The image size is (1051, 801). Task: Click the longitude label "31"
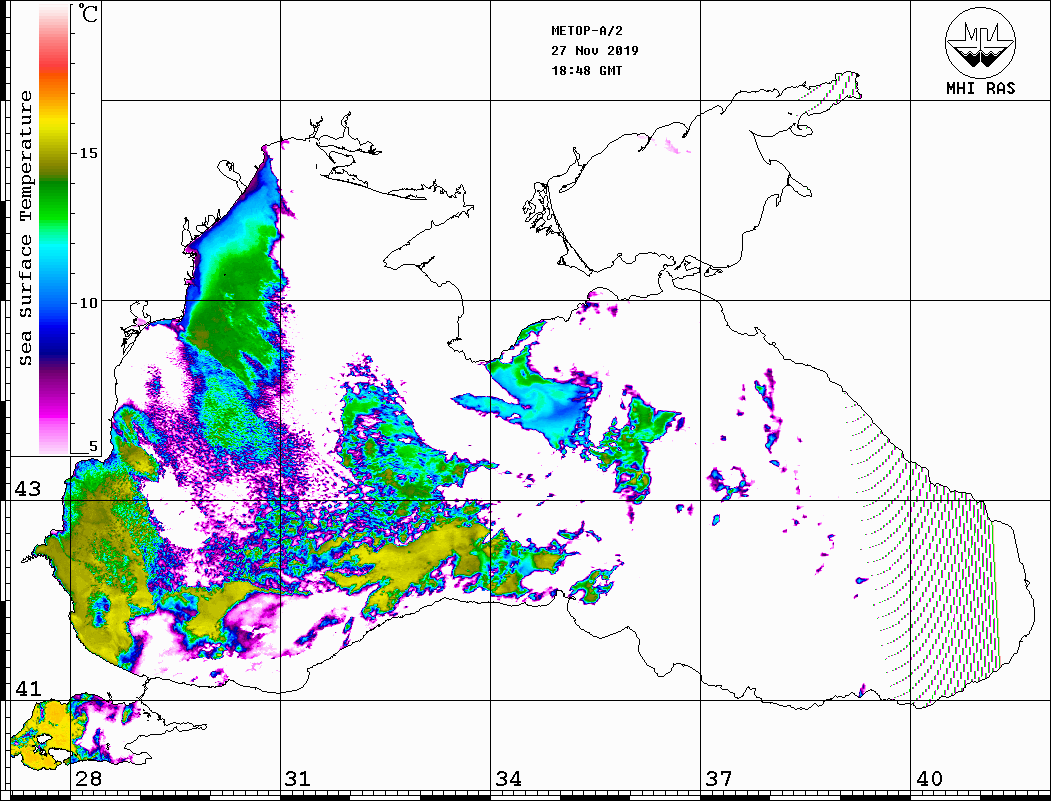[298, 779]
